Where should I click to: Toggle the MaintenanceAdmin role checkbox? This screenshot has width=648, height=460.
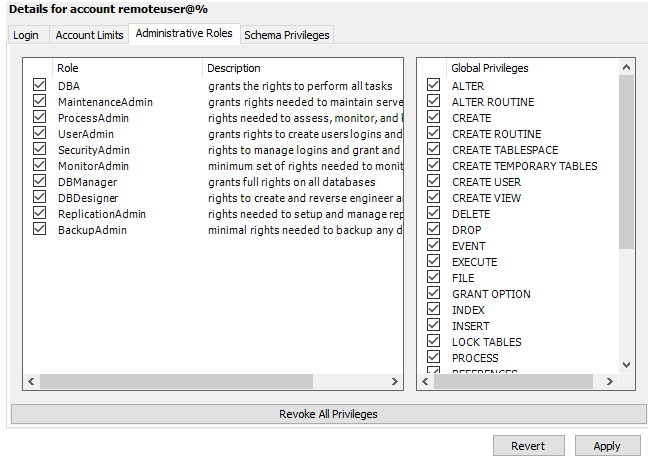click(39, 102)
